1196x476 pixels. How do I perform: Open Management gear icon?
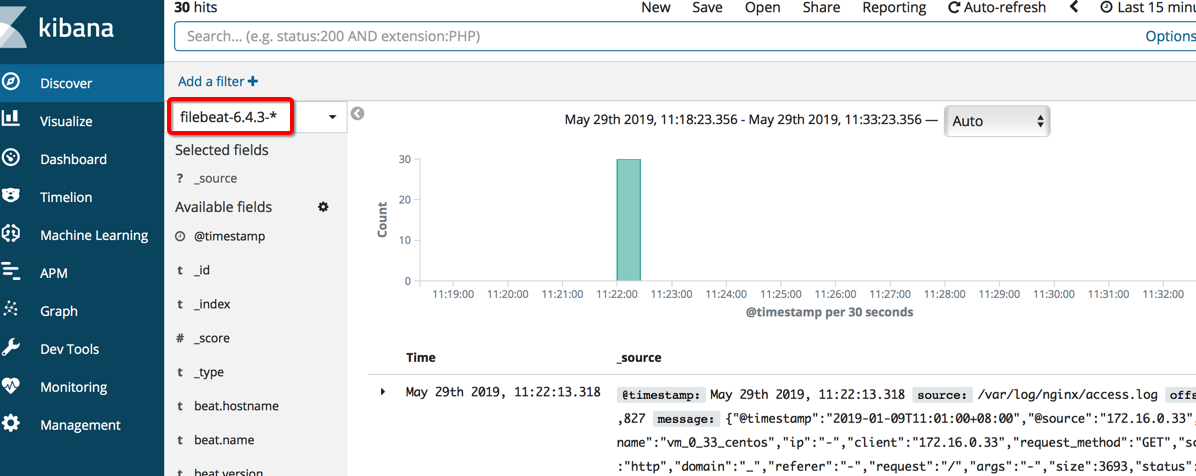(11, 424)
